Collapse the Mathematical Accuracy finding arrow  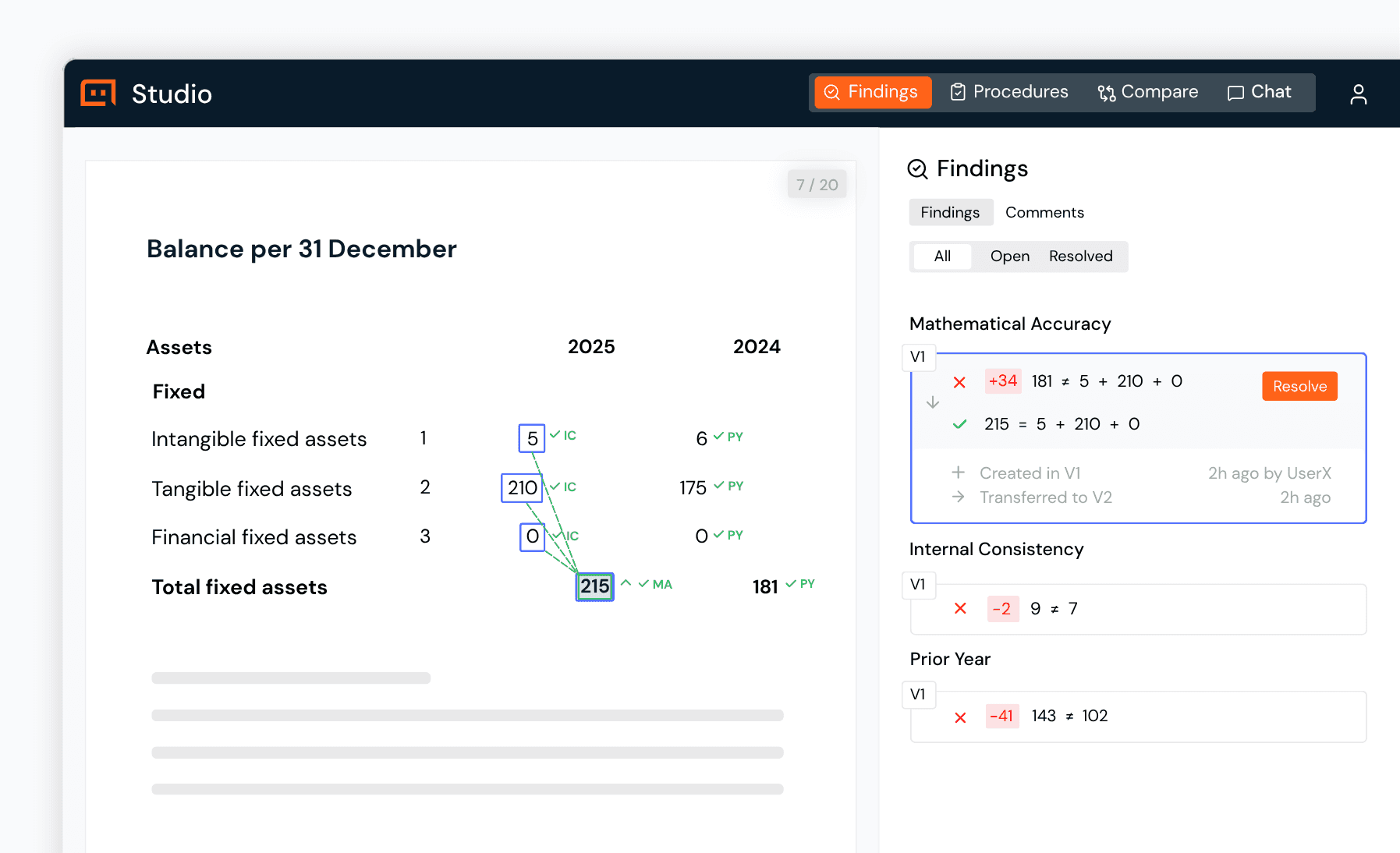pyautogui.click(x=932, y=402)
